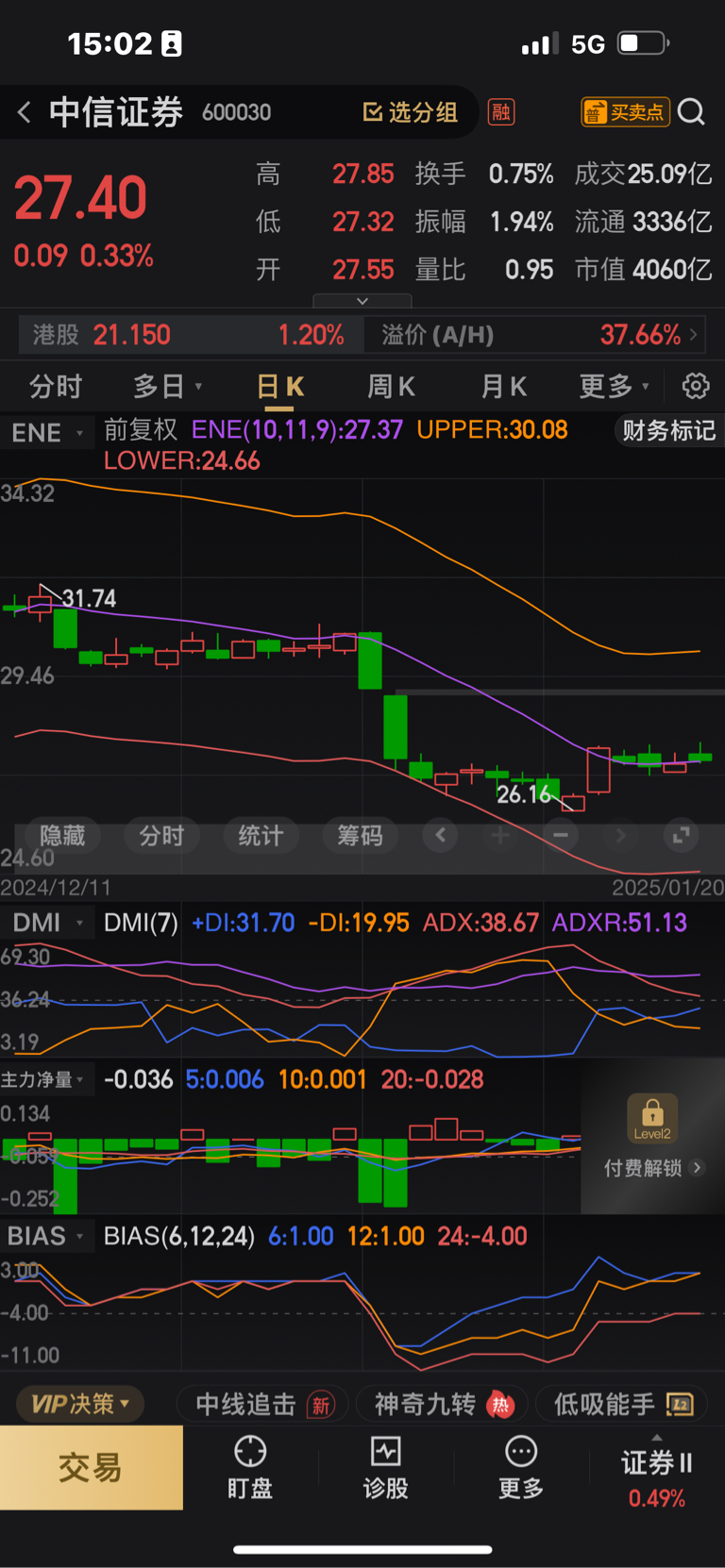Viewport: 725px width, 1568px height.
Task: Zoom in chart with plus button
Action: pyautogui.click(x=500, y=835)
